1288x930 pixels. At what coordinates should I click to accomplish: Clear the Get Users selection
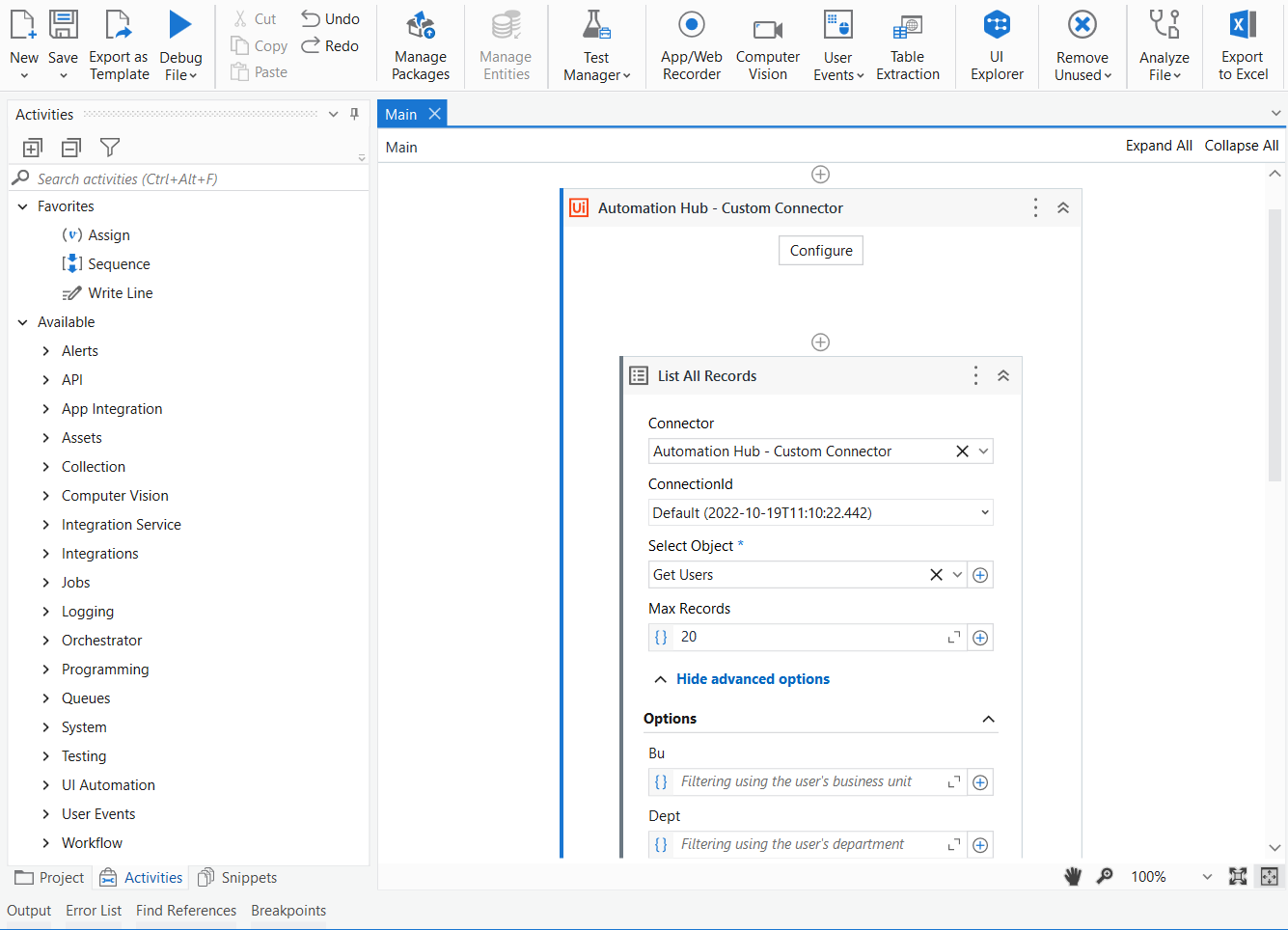[x=936, y=575]
